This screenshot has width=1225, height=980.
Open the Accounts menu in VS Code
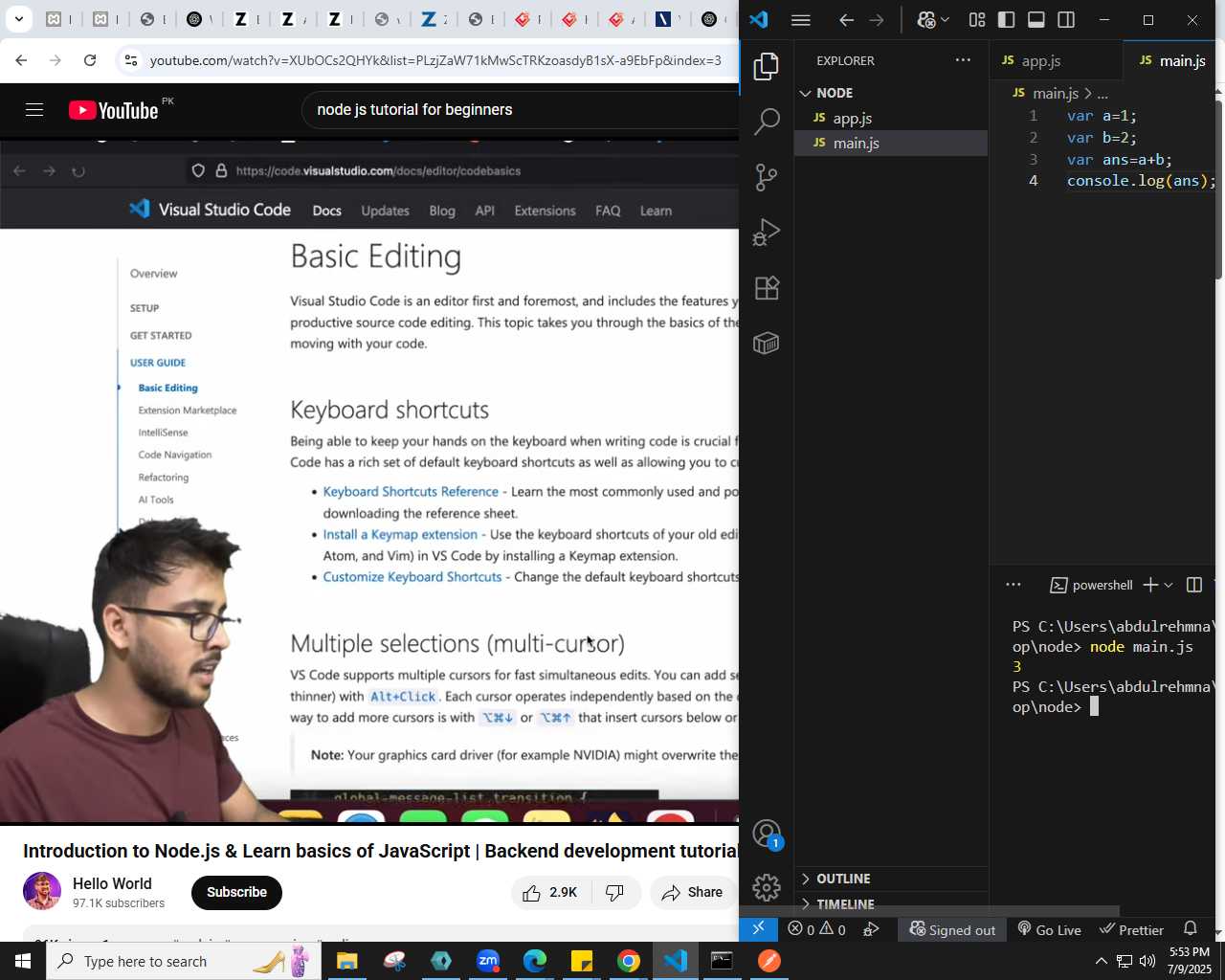click(767, 834)
